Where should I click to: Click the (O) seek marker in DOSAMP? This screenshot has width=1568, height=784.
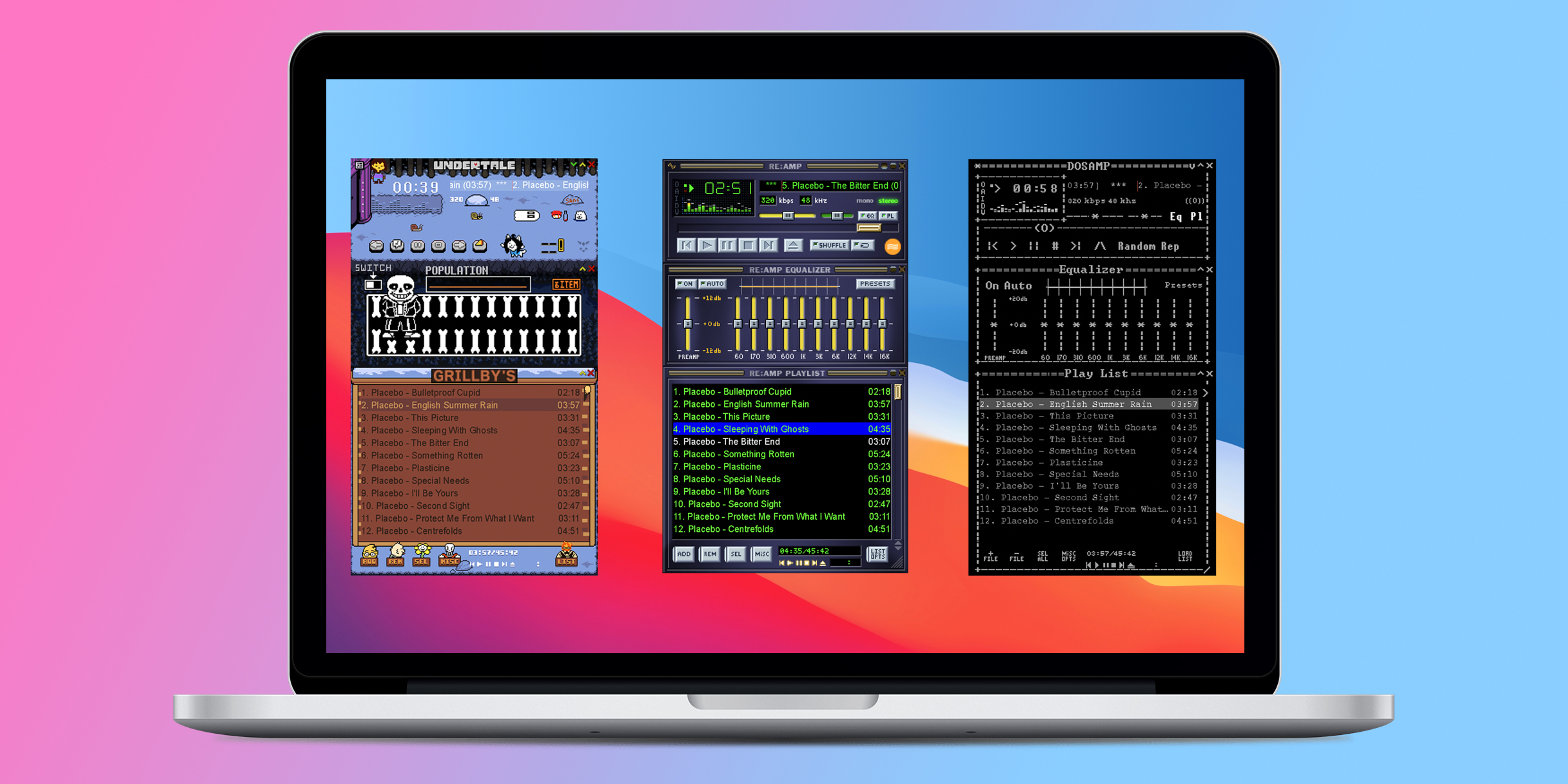(1044, 228)
